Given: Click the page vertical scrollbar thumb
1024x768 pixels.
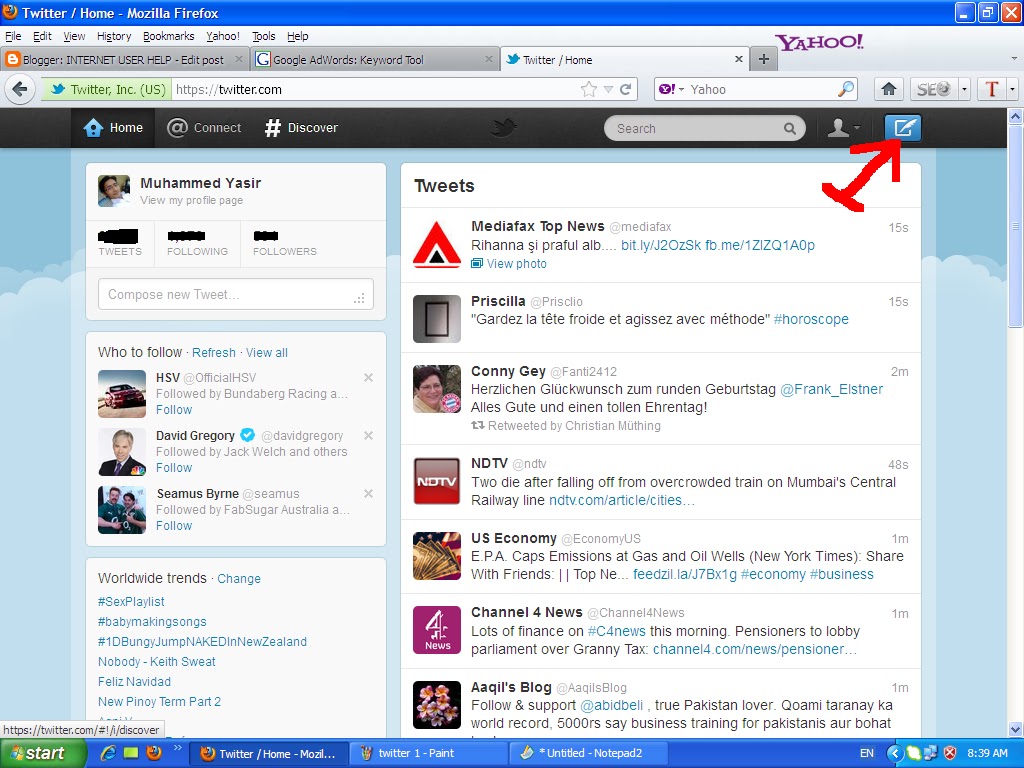Looking at the screenshot, I should coord(1015,226).
